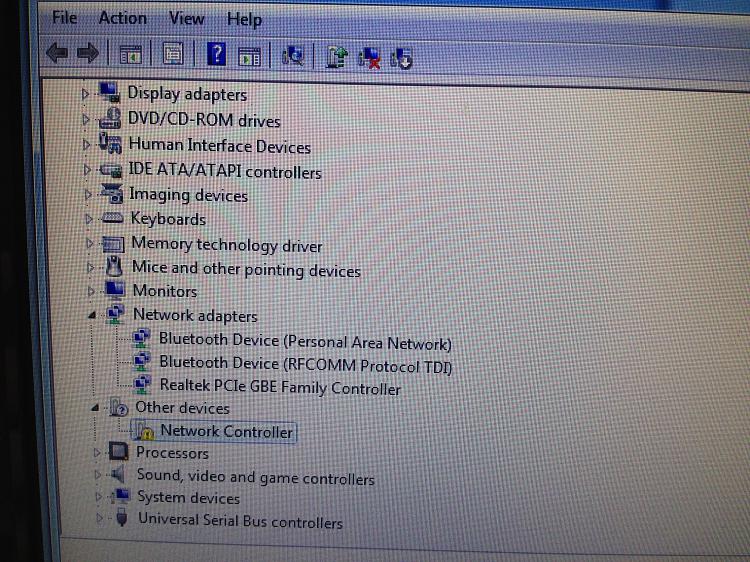Viewport: 750px width, 562px height.
Task: Select the Other devices label
Action: coord(182,408)
